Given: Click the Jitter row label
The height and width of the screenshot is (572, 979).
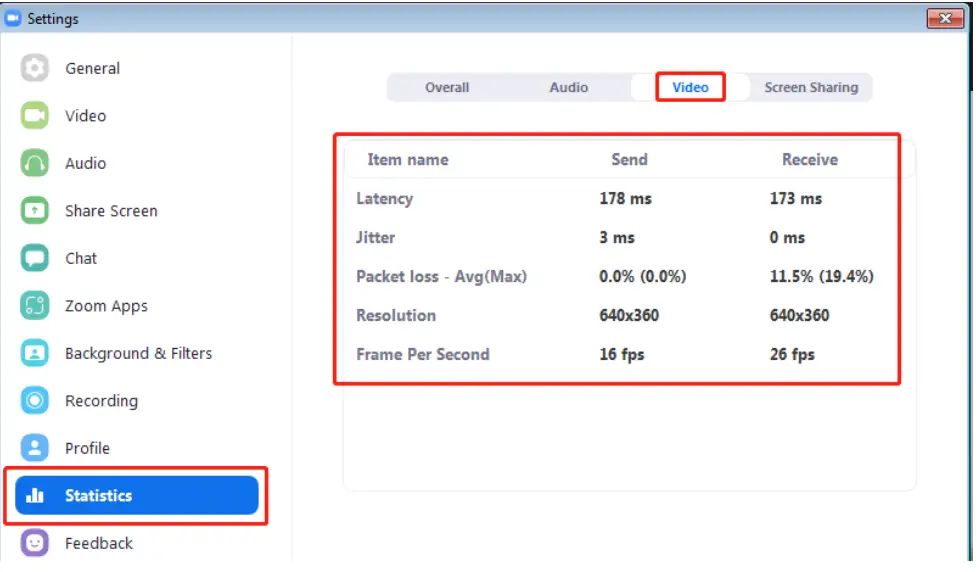Looking at the screenshot, I should coord(375,237).
